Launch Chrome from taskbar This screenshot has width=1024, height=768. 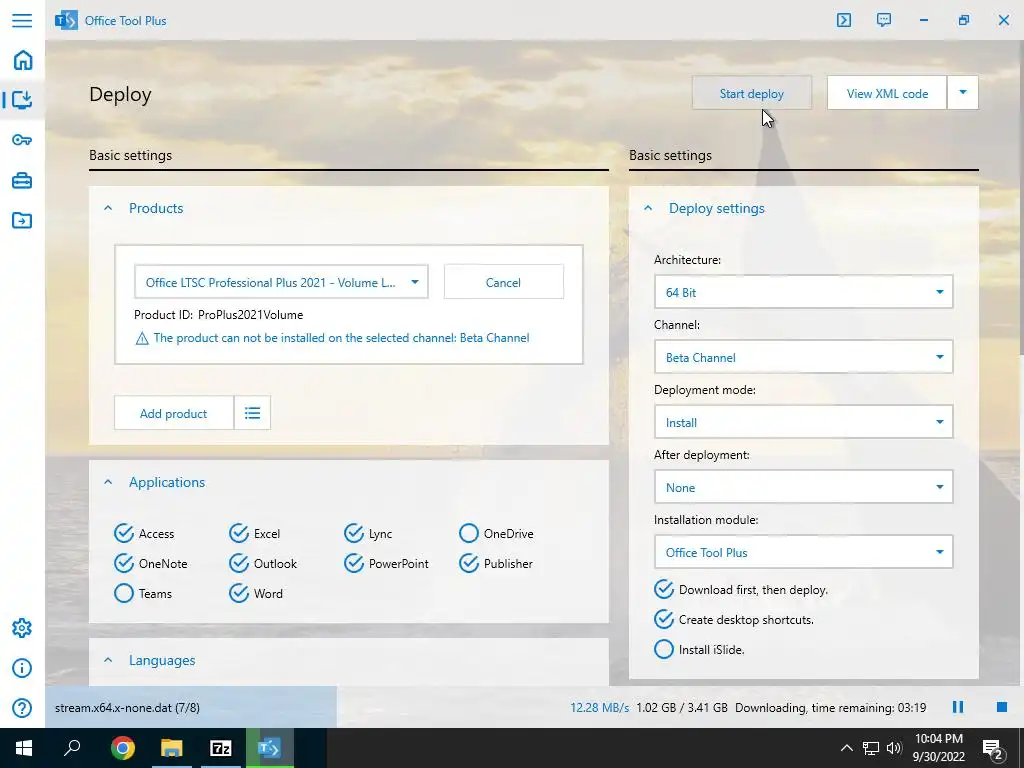(122, 748)
